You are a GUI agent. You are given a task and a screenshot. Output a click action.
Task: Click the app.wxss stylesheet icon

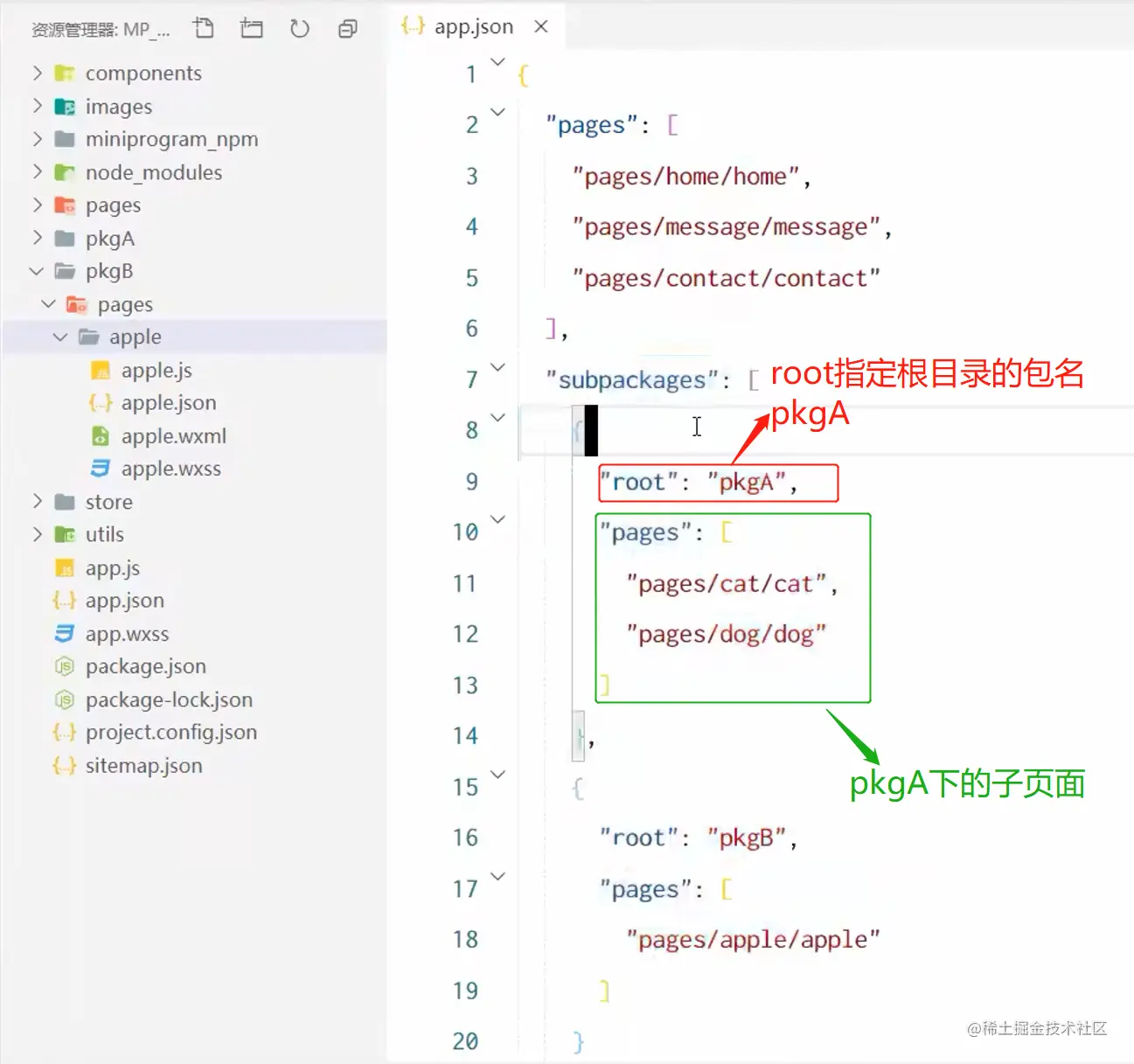tap(65, 633)
